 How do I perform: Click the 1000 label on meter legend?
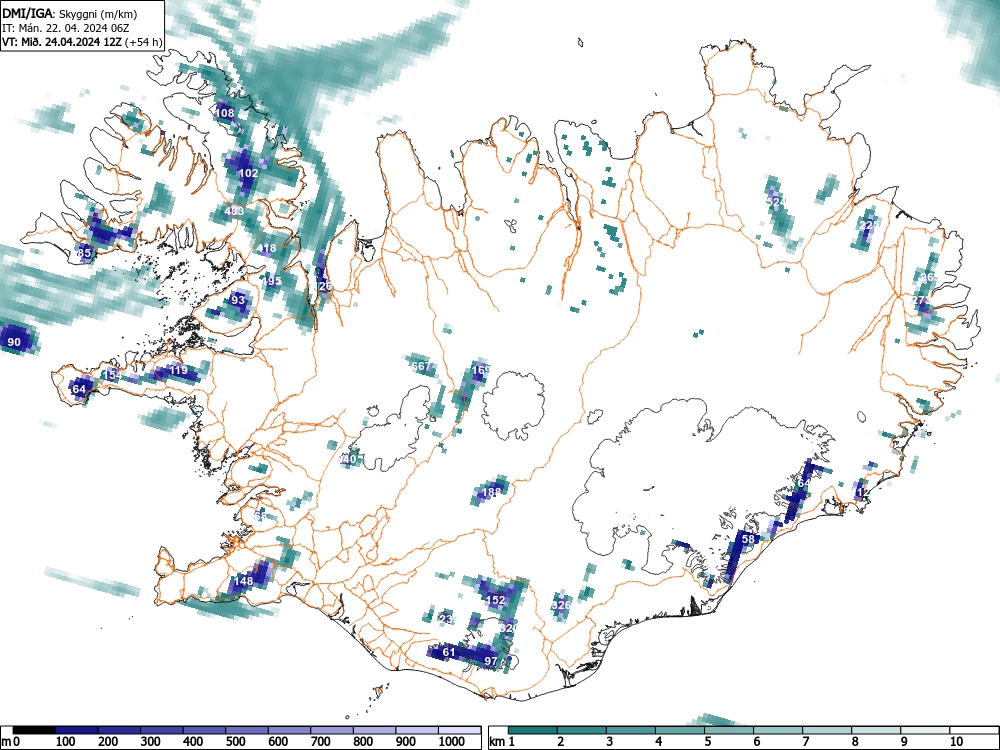(452, 742)
